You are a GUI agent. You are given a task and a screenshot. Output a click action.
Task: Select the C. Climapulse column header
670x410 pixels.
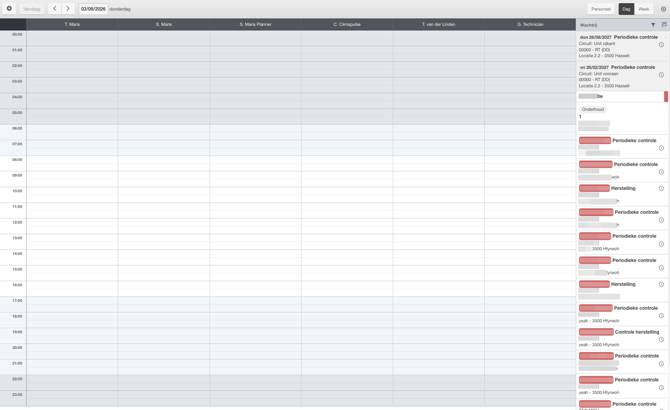point(347,24)
